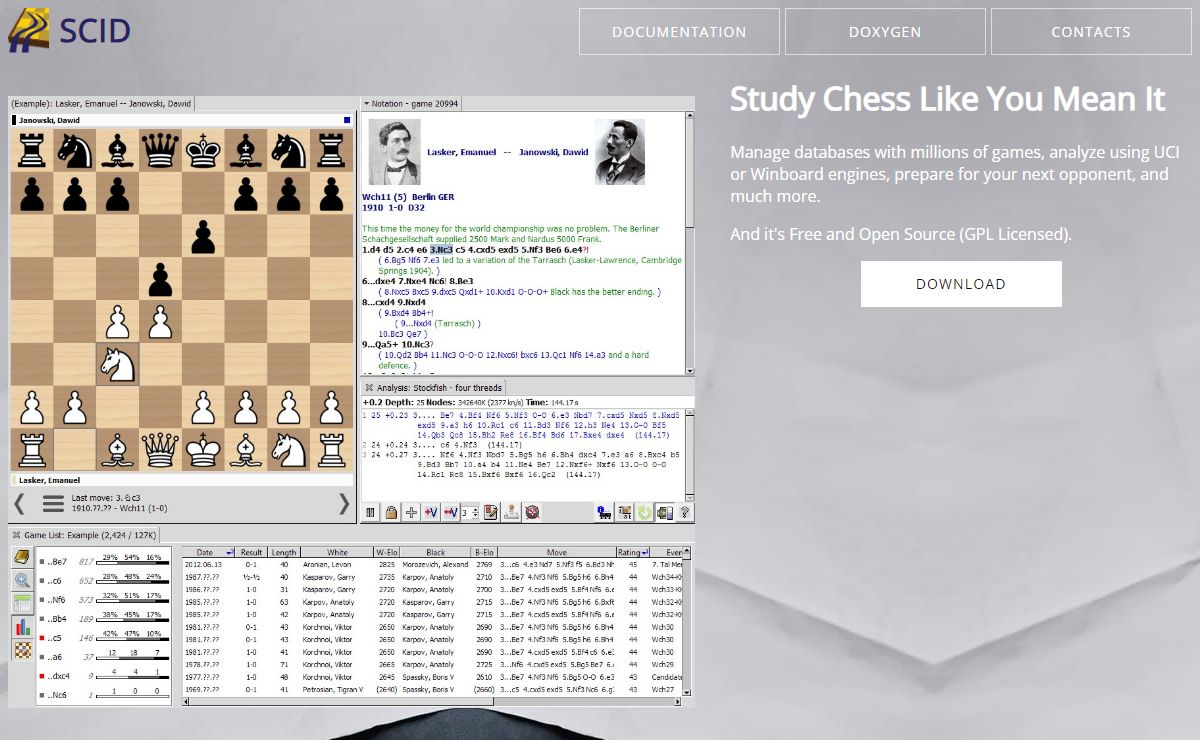
Task: Close the Analysis Stockfish tab with X
Action: click(x=369, y=387)
